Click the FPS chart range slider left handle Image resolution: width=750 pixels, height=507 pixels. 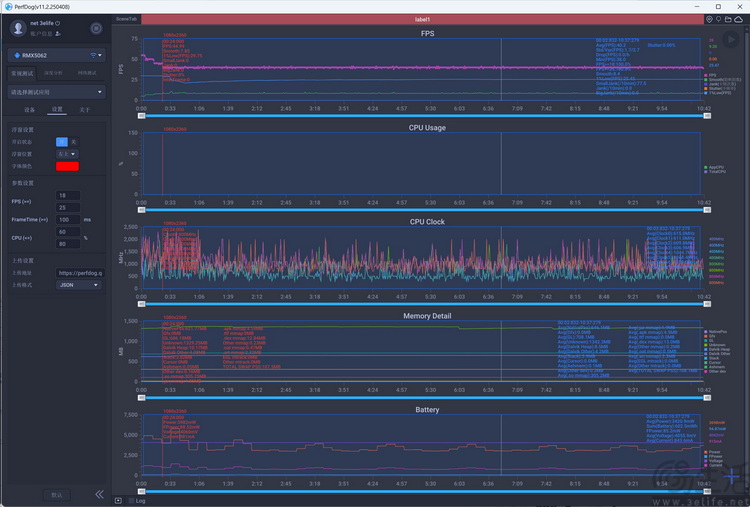point(141,116)
